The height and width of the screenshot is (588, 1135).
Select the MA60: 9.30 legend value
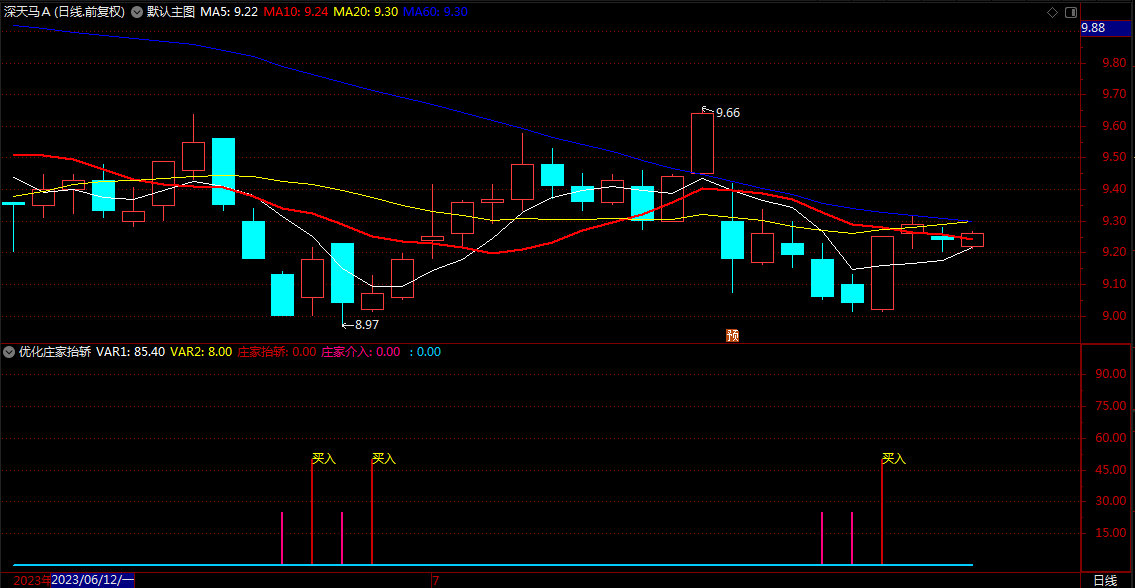(x=435, y=12)
